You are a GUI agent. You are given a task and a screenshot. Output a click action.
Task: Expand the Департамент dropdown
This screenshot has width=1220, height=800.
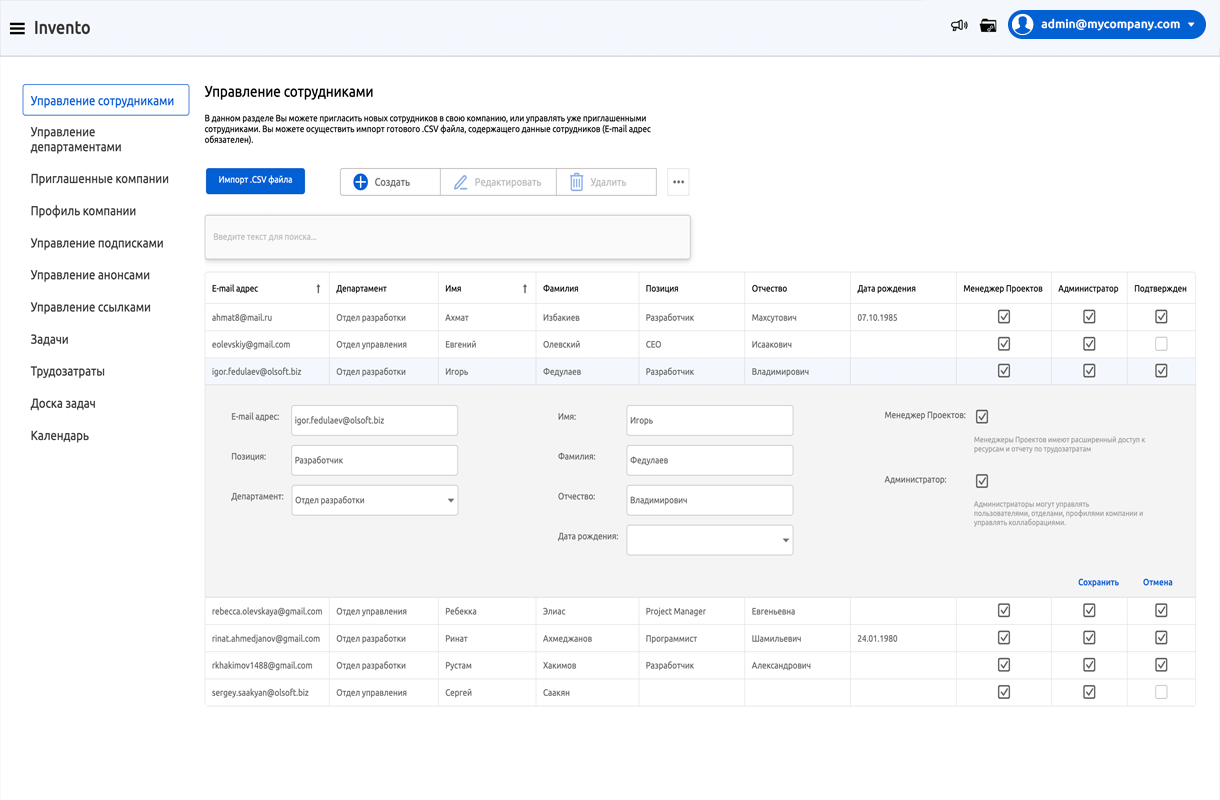coord(450,500)
